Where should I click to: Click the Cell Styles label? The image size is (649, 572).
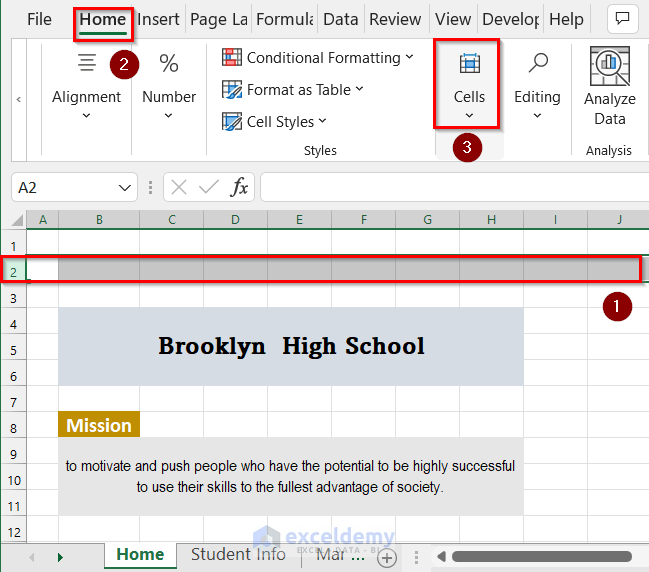click(281, 122)
